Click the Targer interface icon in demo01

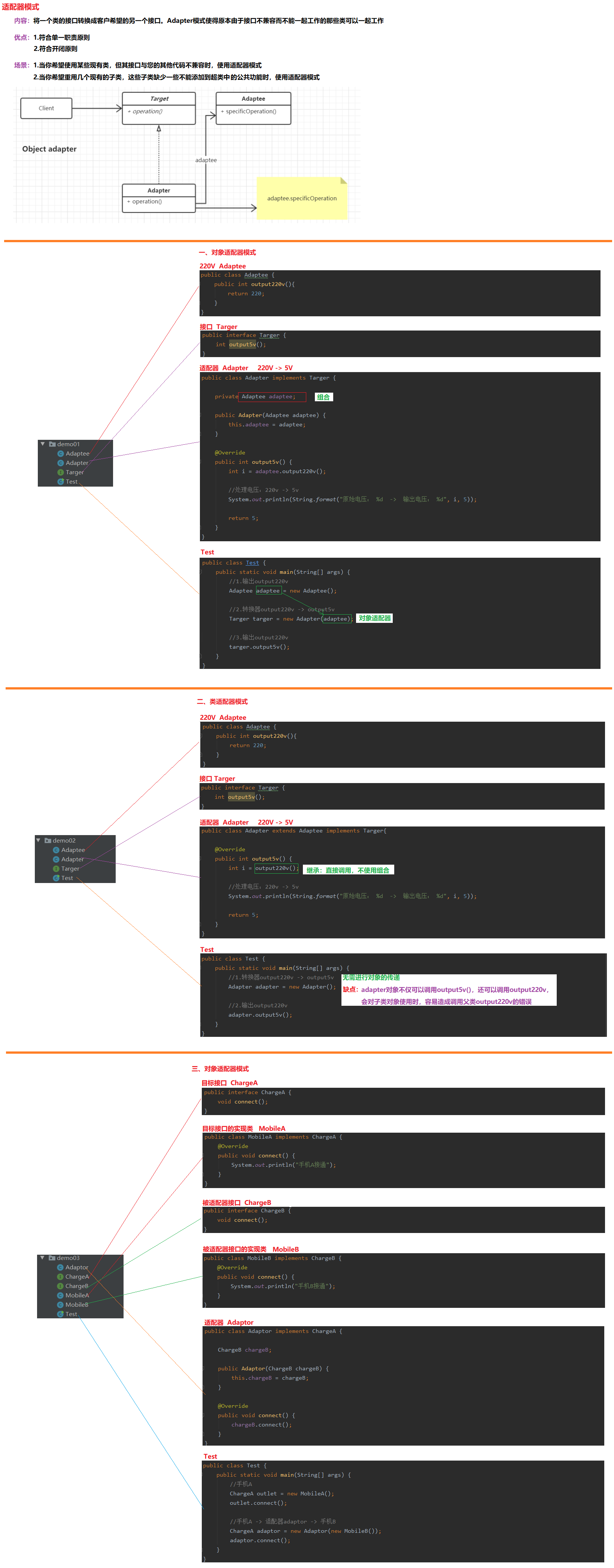click(61, 472)
